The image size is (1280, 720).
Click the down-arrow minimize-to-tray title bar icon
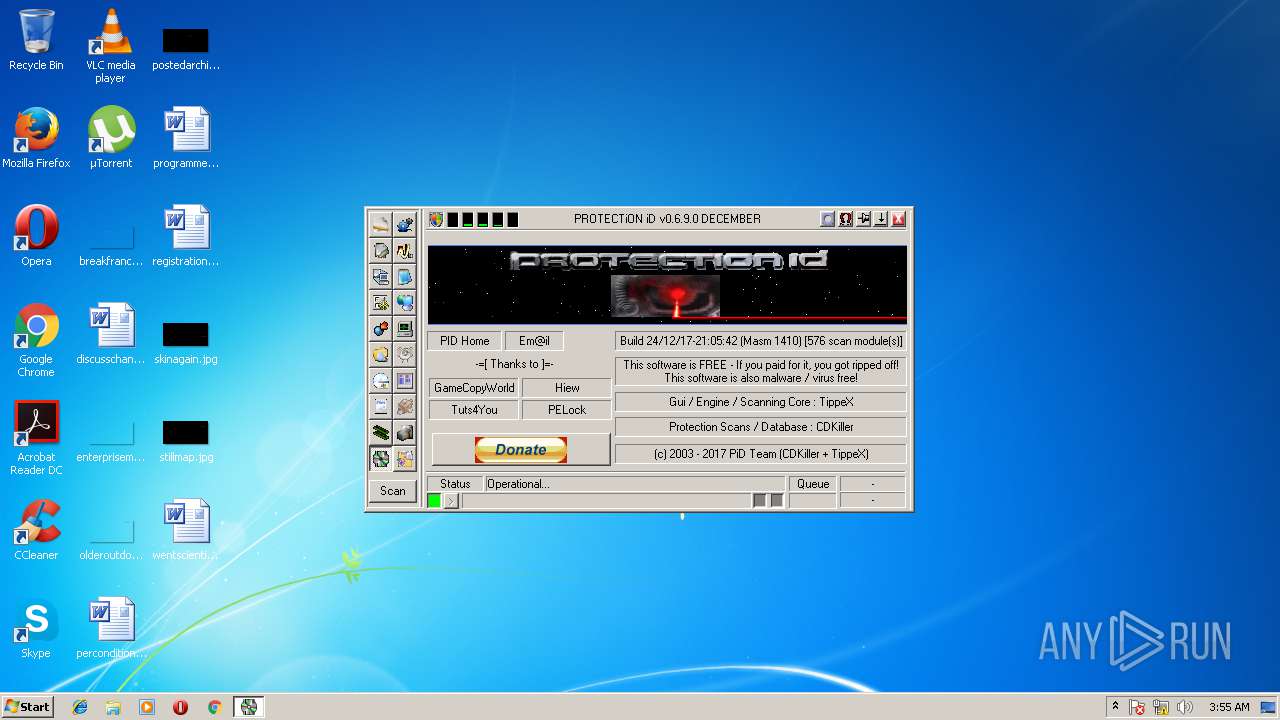tap(881, 219)
